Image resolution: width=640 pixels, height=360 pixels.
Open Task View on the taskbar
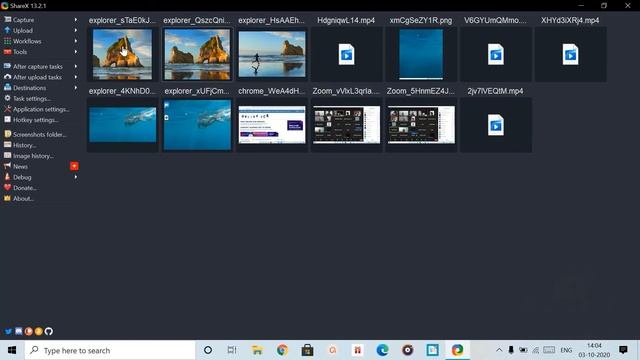tap(232, 350)
